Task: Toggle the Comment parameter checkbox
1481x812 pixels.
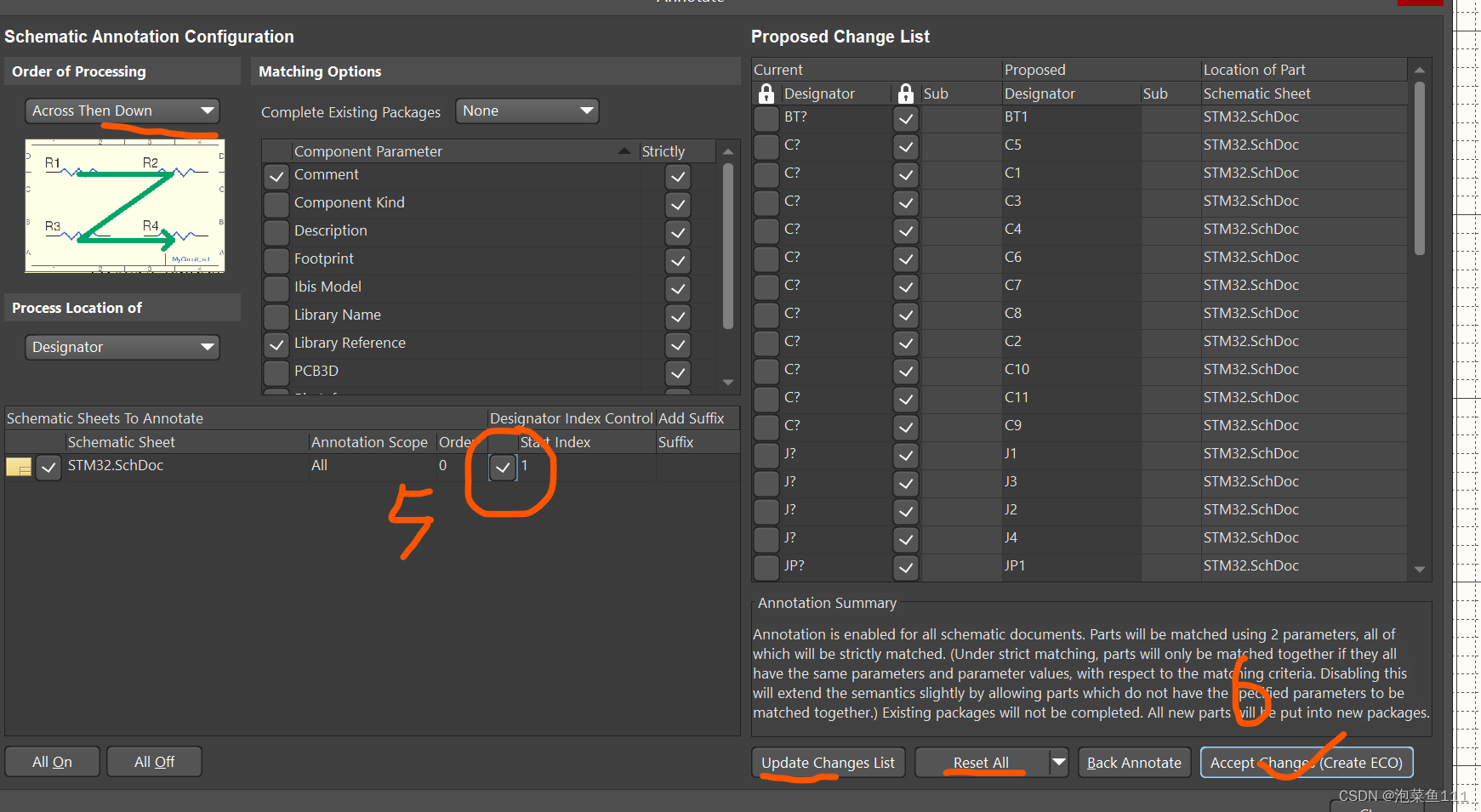Action: (276, 177)
